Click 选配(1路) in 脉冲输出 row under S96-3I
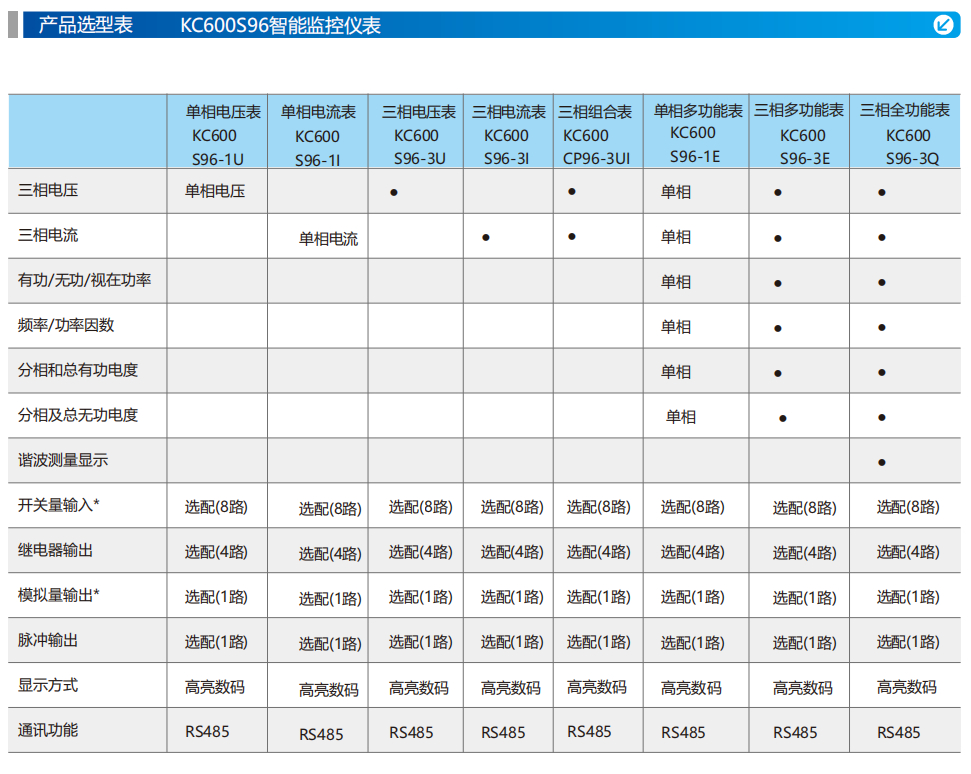 point(512,642)
